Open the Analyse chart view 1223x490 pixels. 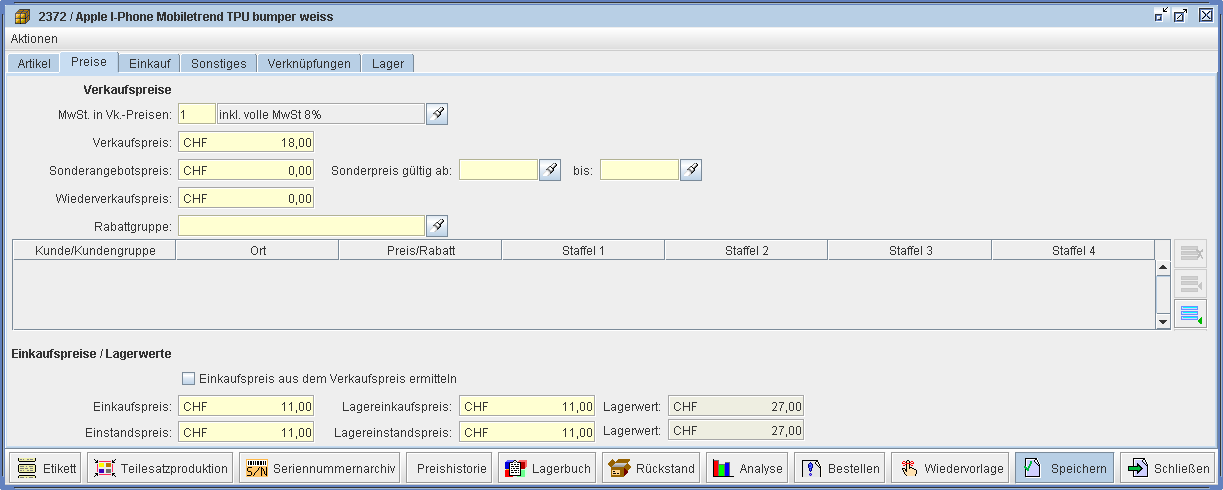click(746, 468)
